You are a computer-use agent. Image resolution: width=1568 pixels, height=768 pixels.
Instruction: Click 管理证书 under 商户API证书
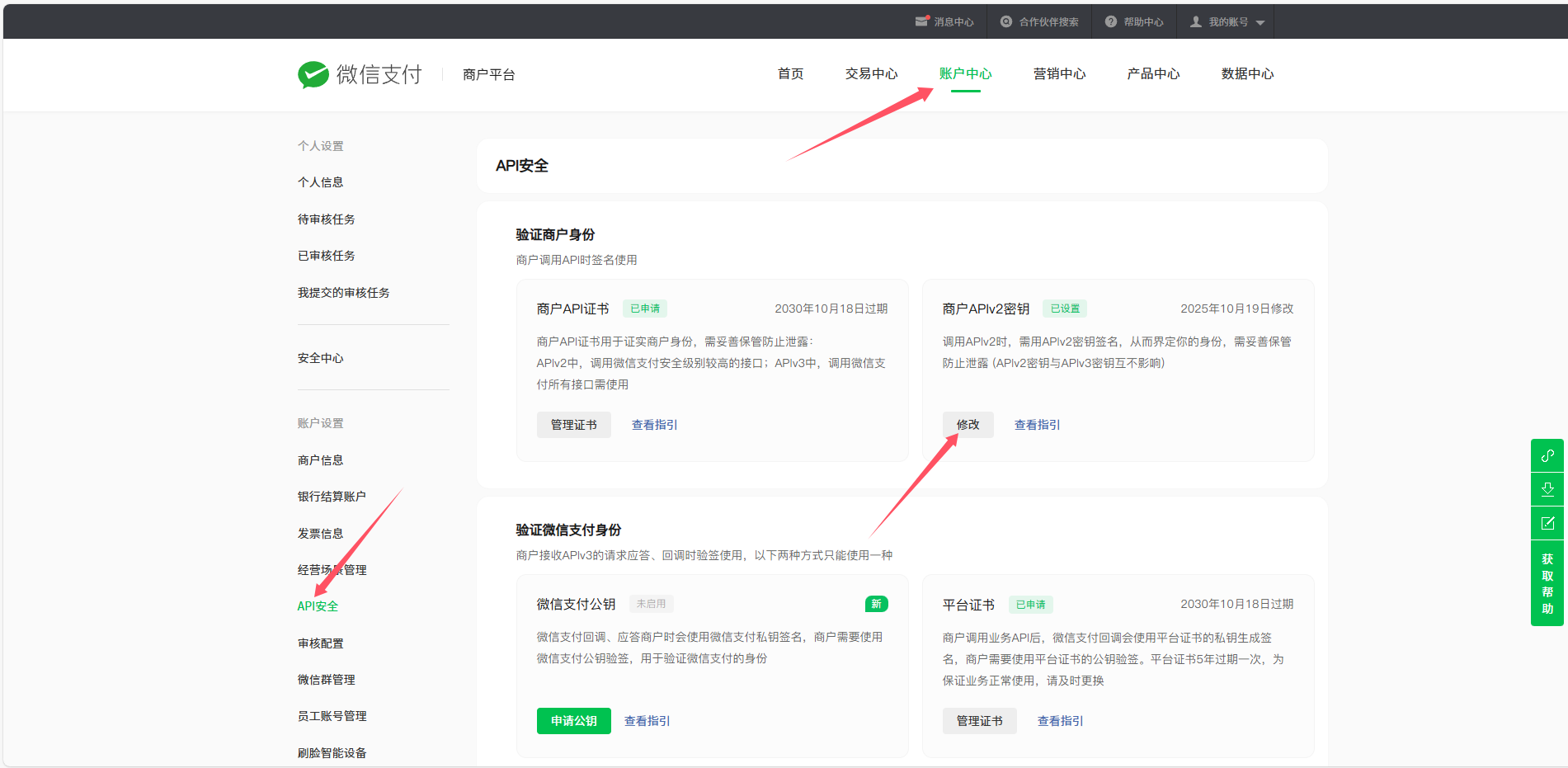[573, 425]
